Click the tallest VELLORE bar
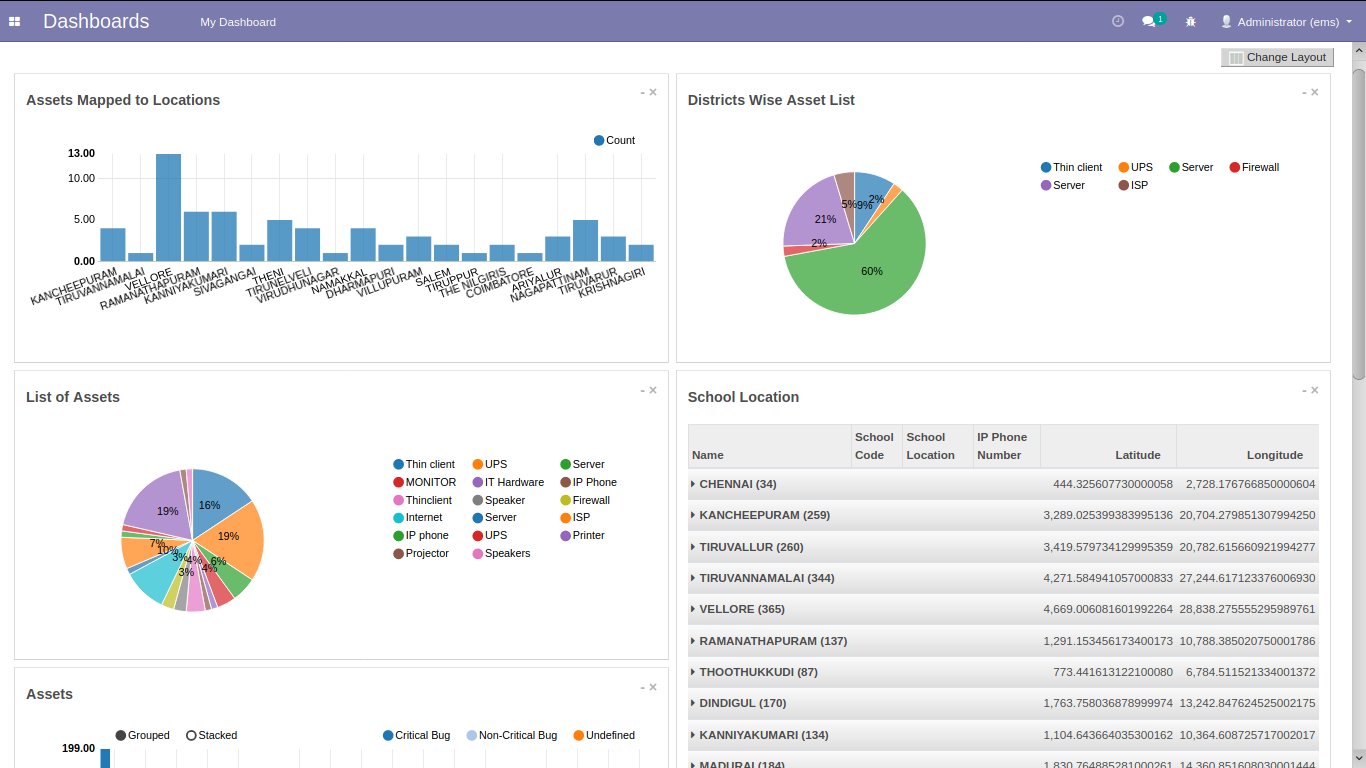This screenshot has width=1366, height=768. (x=168, y=207)
